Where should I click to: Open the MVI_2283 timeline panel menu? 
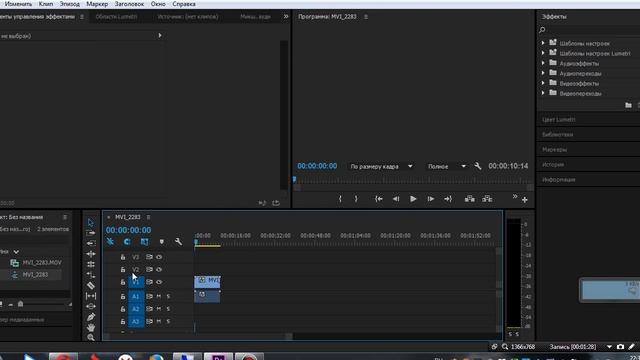(x=149, y=217)
